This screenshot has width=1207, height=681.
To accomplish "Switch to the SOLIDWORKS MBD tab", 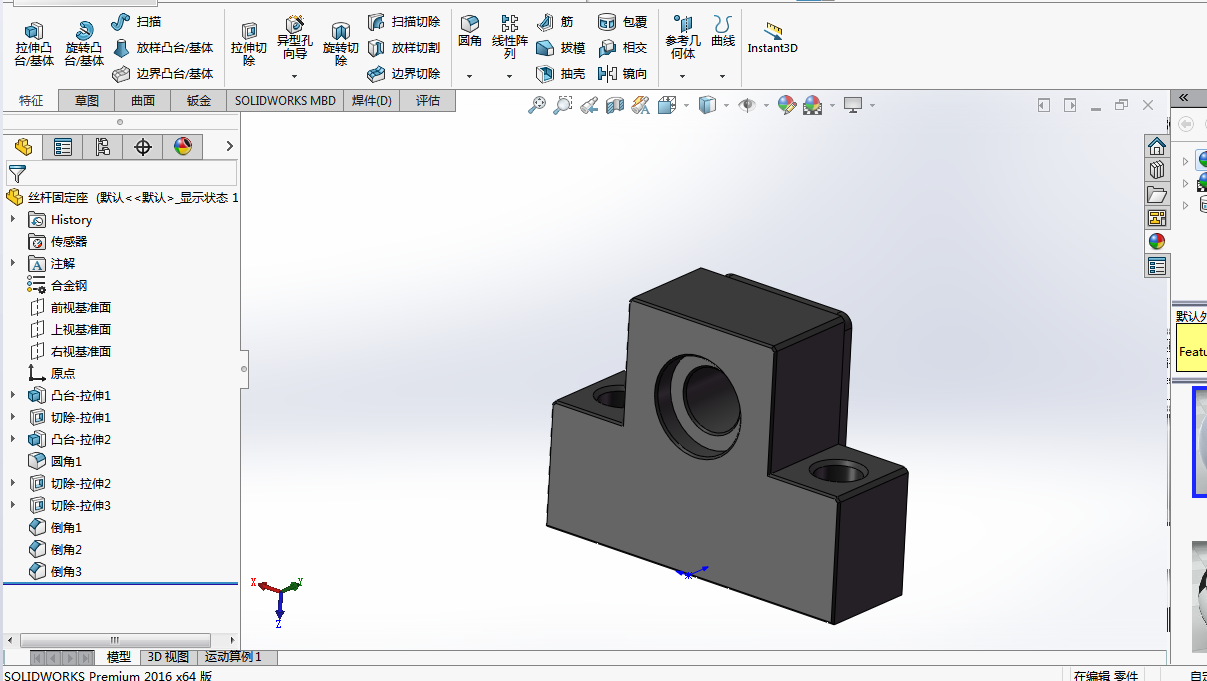I will coord(285,100).
